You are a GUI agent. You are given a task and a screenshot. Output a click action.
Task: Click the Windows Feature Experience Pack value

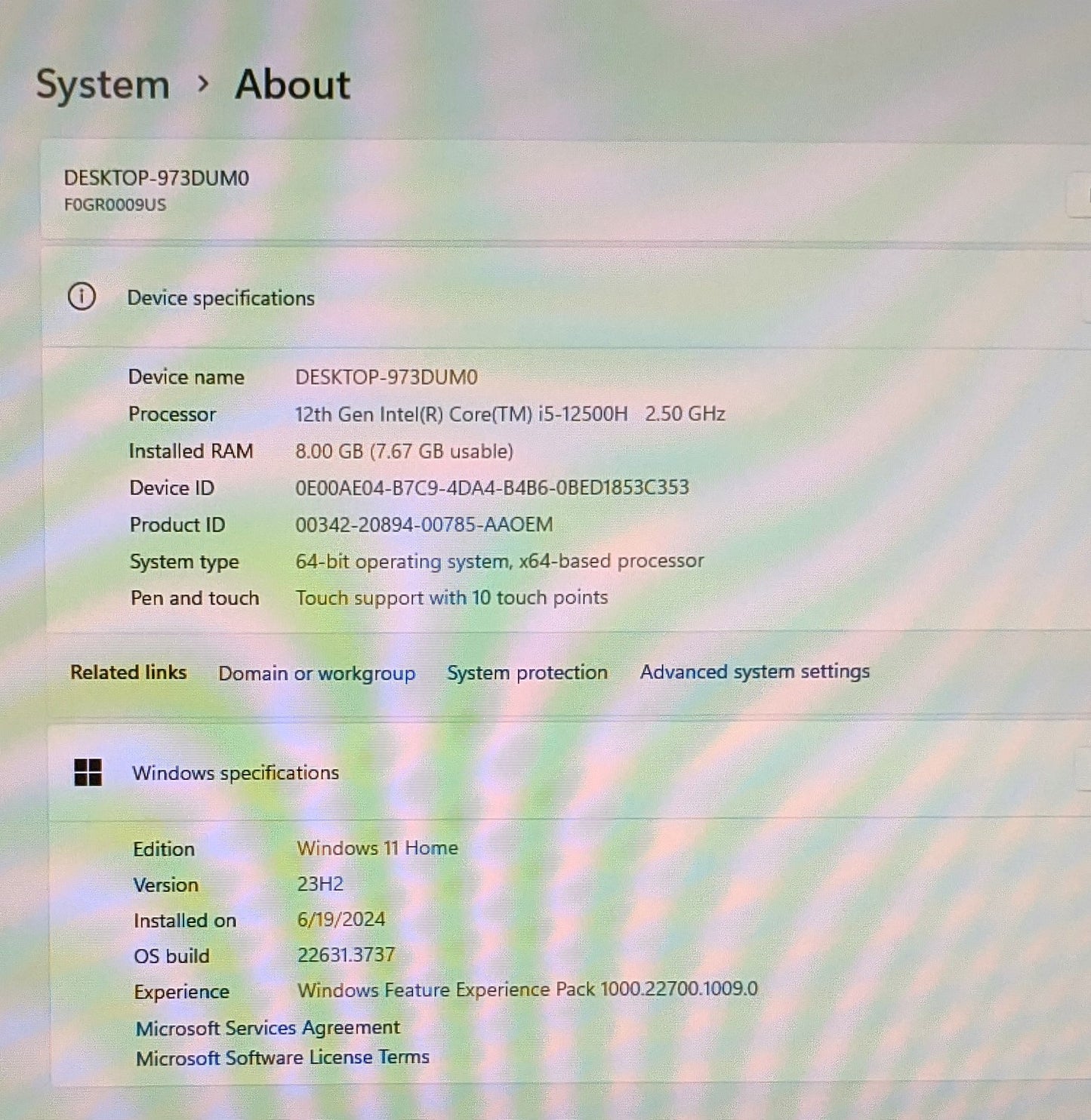[x=528, y=989]
